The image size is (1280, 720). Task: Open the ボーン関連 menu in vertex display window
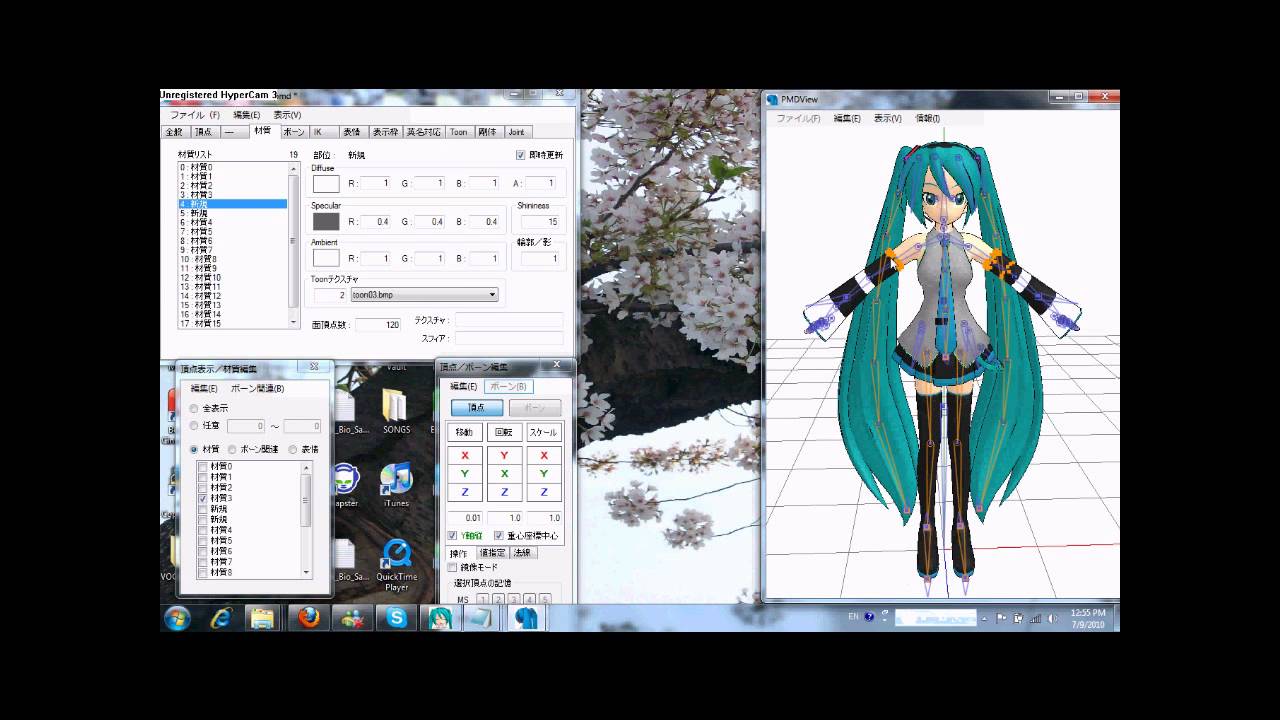pos(258,388)
